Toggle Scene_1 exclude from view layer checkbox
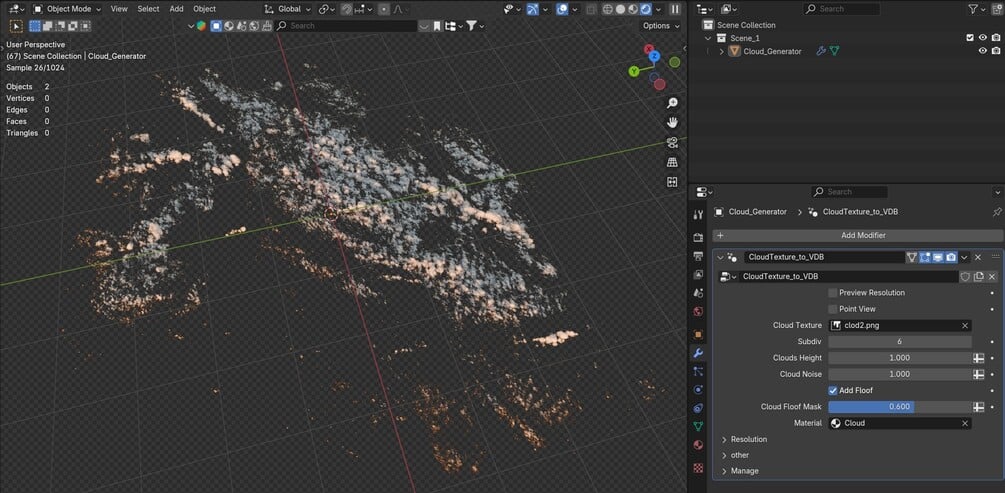 click(x=970, y=38)
